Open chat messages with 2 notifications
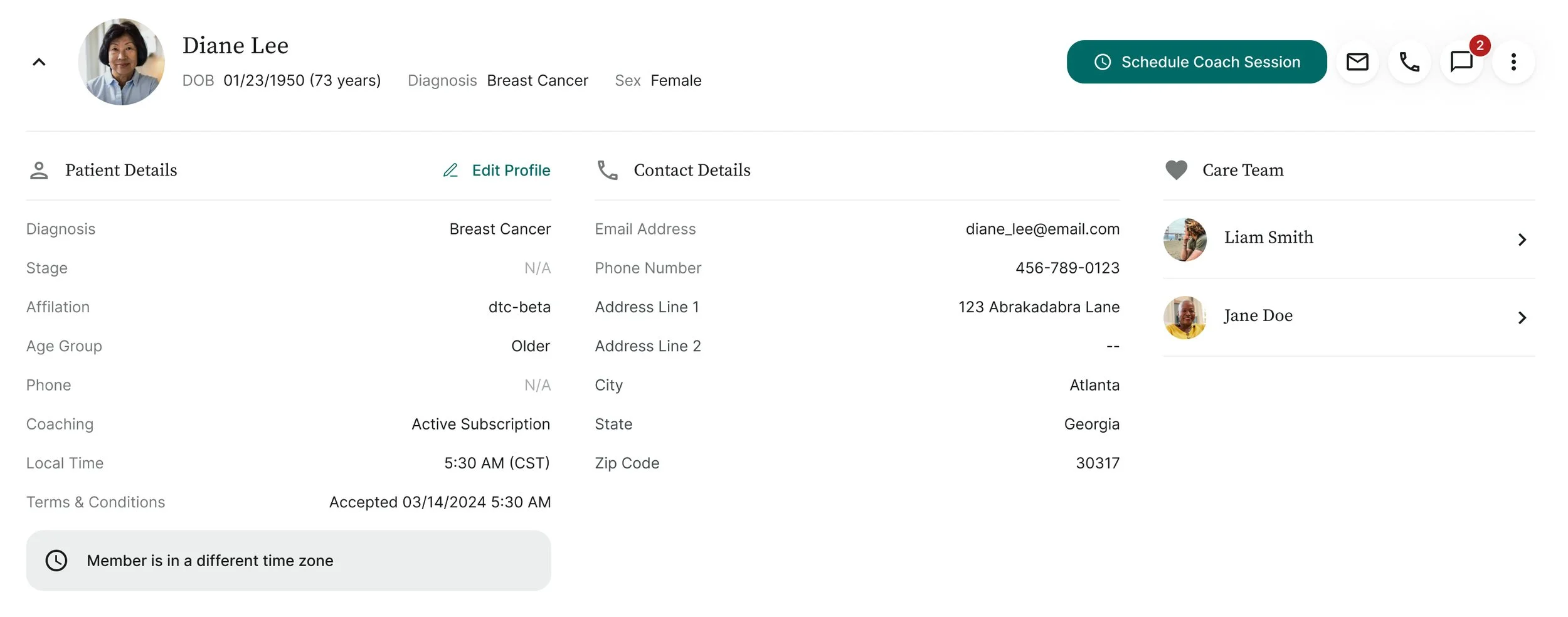This screenshot has height=617, width=1568. 1461,62
